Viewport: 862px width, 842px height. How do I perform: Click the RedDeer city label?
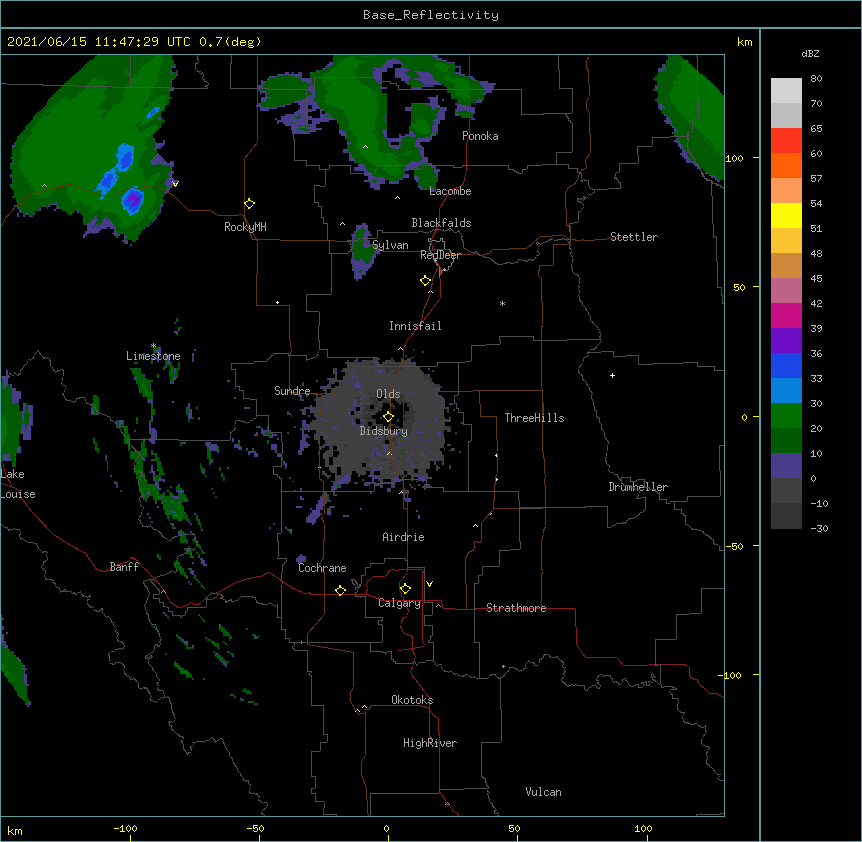point(440,255)
